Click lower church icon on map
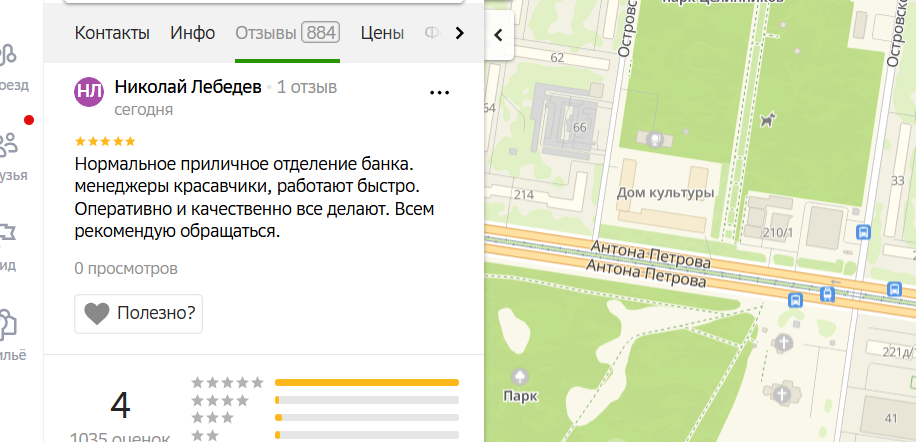The width and height of the screenshot is (916, 442). click(782, 394)
